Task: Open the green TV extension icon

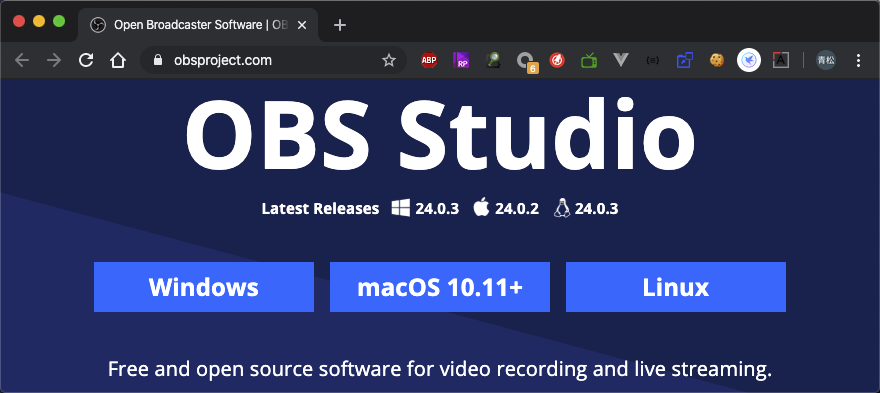Action: [x=589, y=60]
